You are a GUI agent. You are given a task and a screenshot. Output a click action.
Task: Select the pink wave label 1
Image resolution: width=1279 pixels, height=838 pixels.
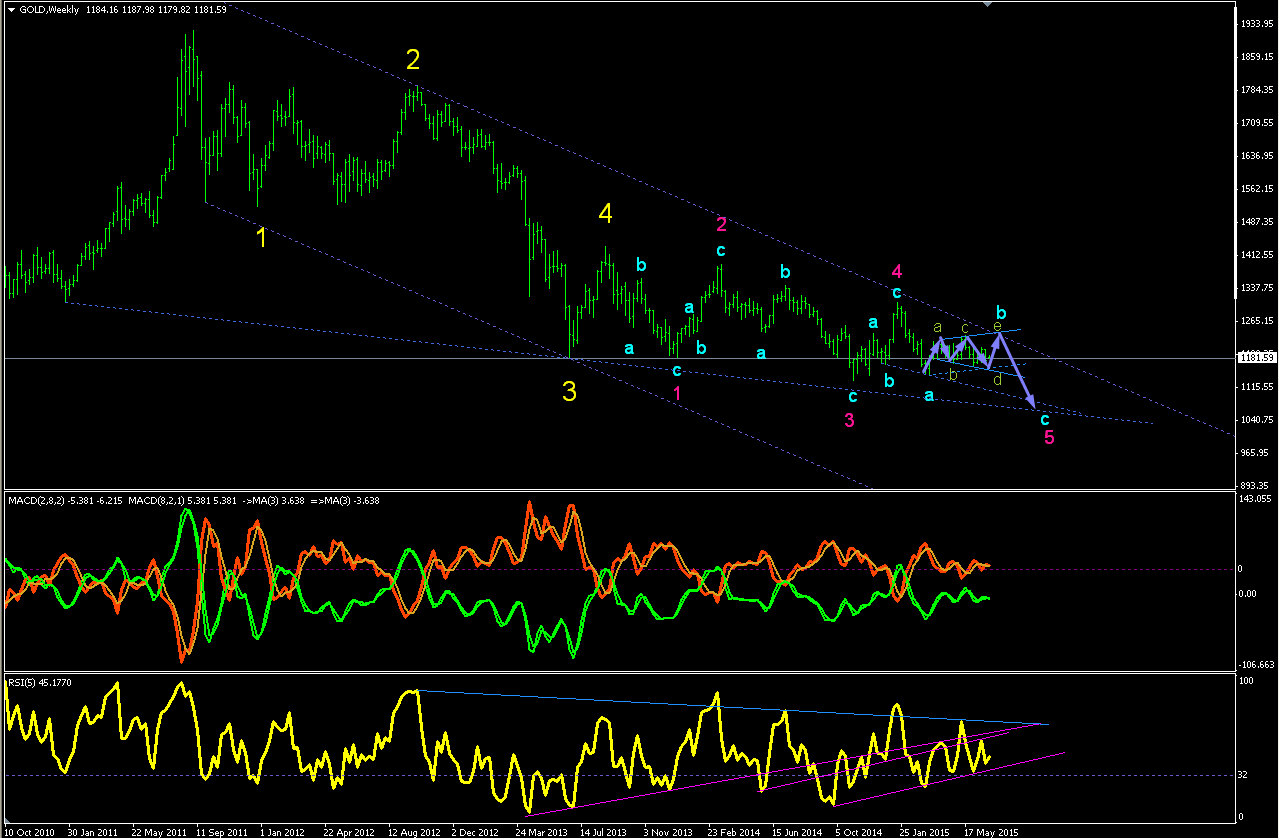(x=677, y=393)
